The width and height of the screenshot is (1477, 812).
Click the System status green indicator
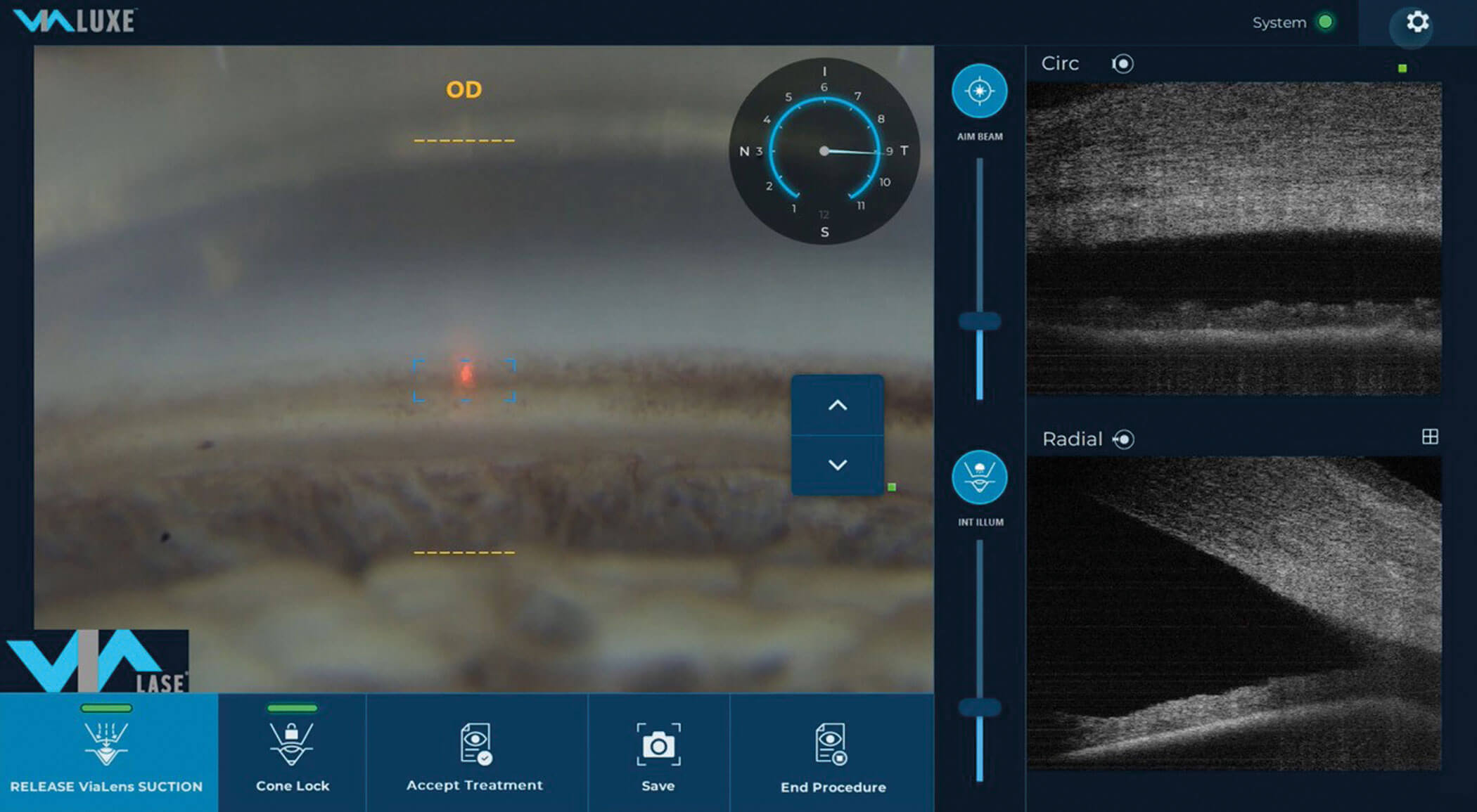(1325, 22)
